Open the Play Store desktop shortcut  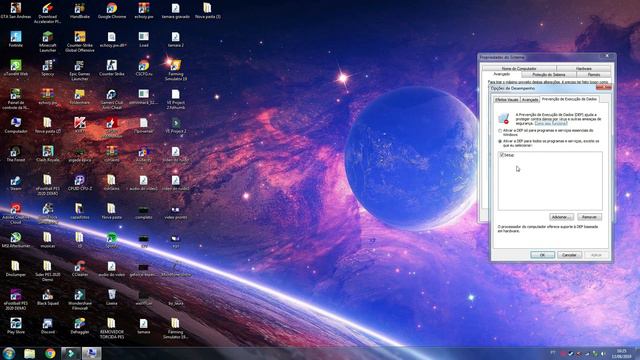pyautogui.click(x=16, y=326)
